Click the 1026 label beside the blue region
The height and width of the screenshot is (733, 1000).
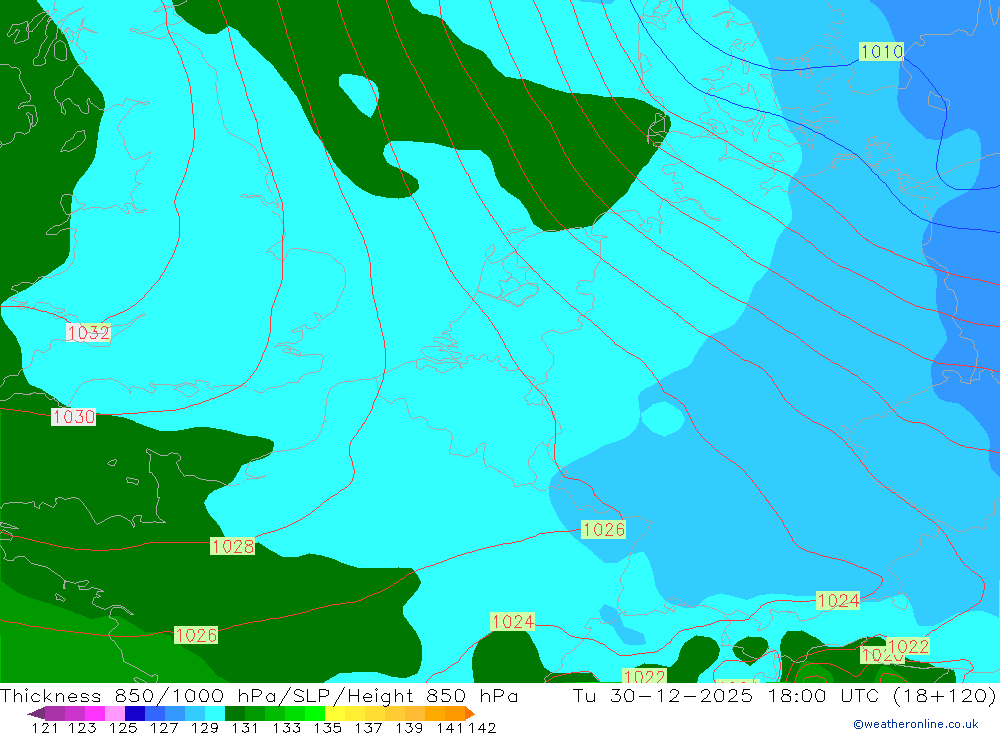pyautogui.click(x=603, y=529)
